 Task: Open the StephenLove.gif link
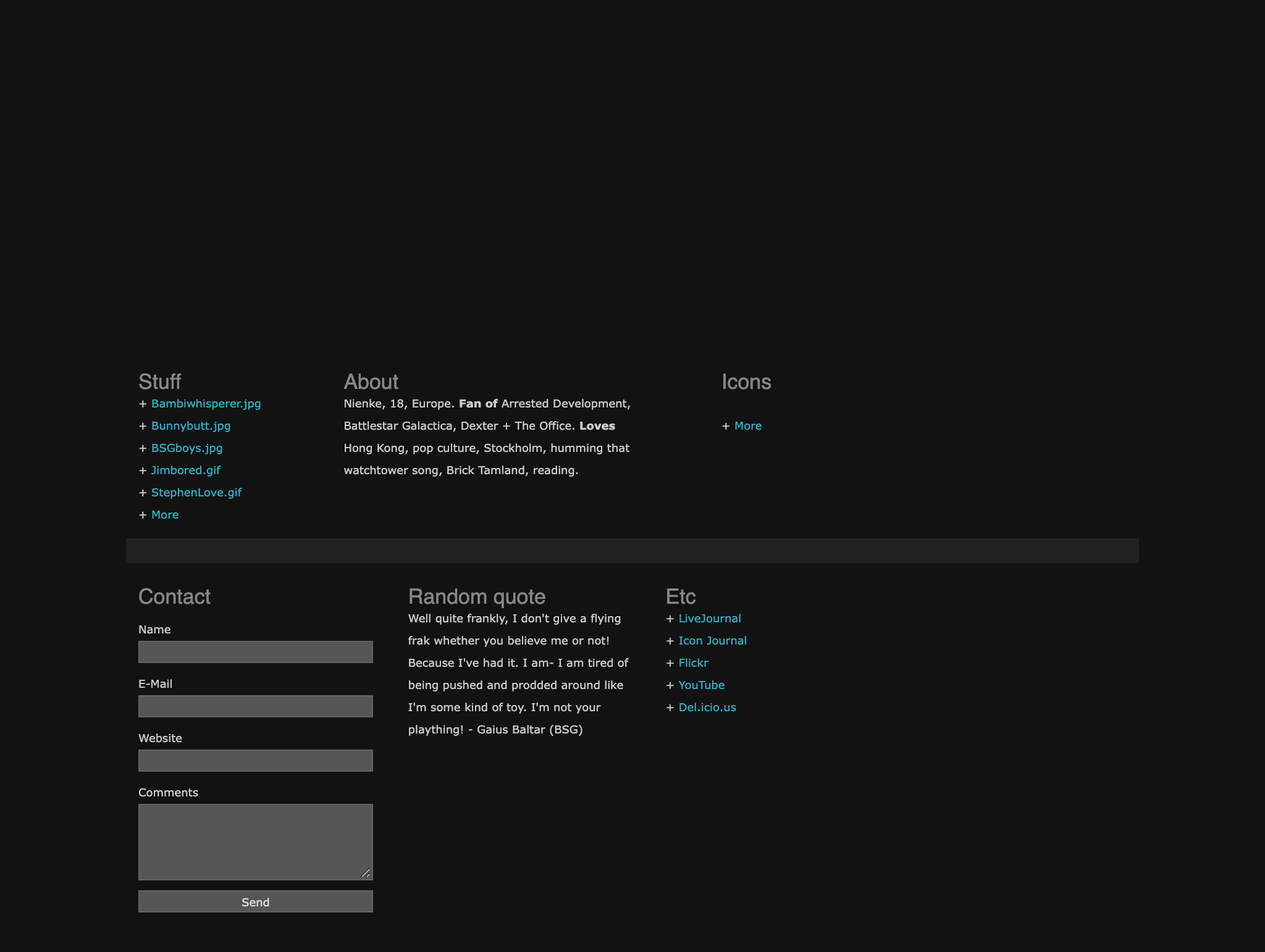[x=196, y=493]
